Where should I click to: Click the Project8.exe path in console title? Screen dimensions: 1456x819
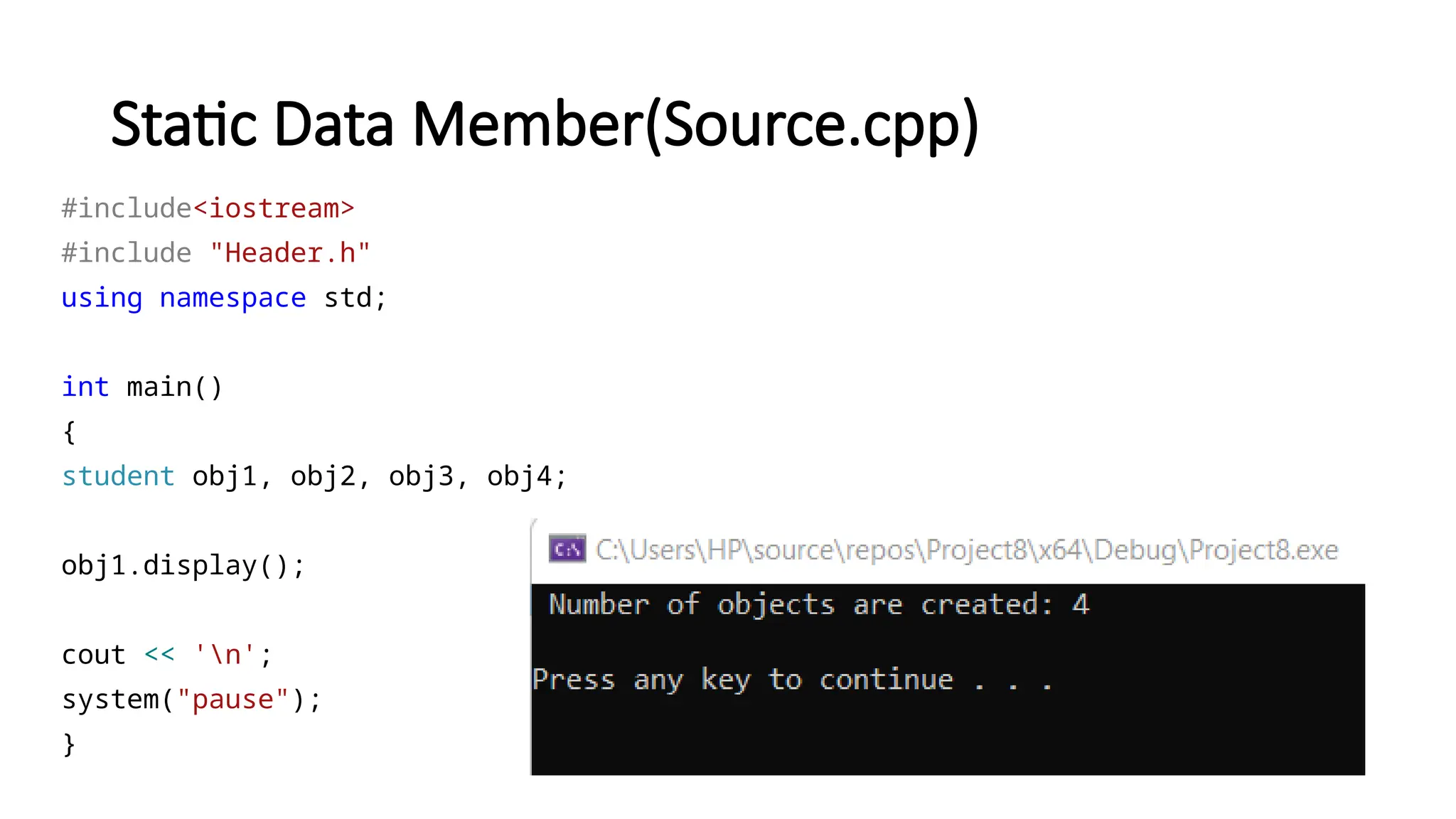(967, 550)
